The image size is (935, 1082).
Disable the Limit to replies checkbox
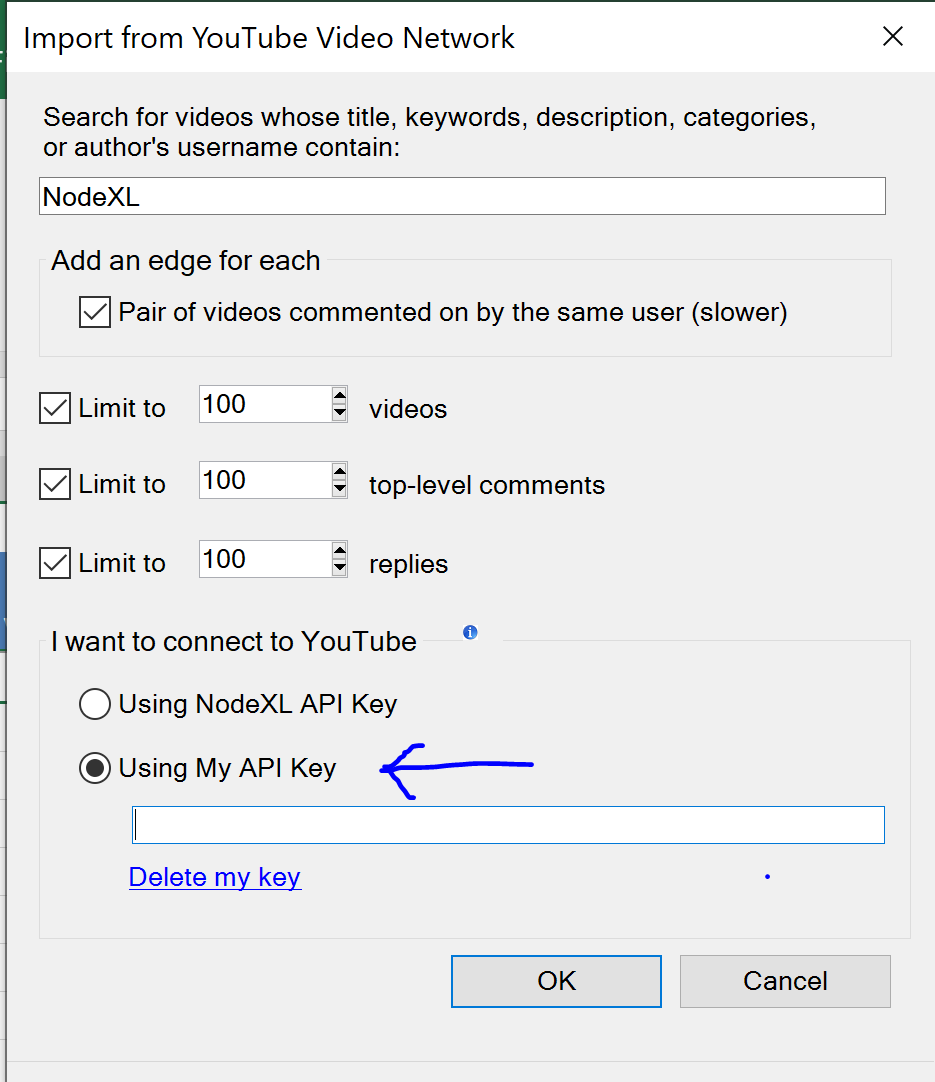point(55,563)
